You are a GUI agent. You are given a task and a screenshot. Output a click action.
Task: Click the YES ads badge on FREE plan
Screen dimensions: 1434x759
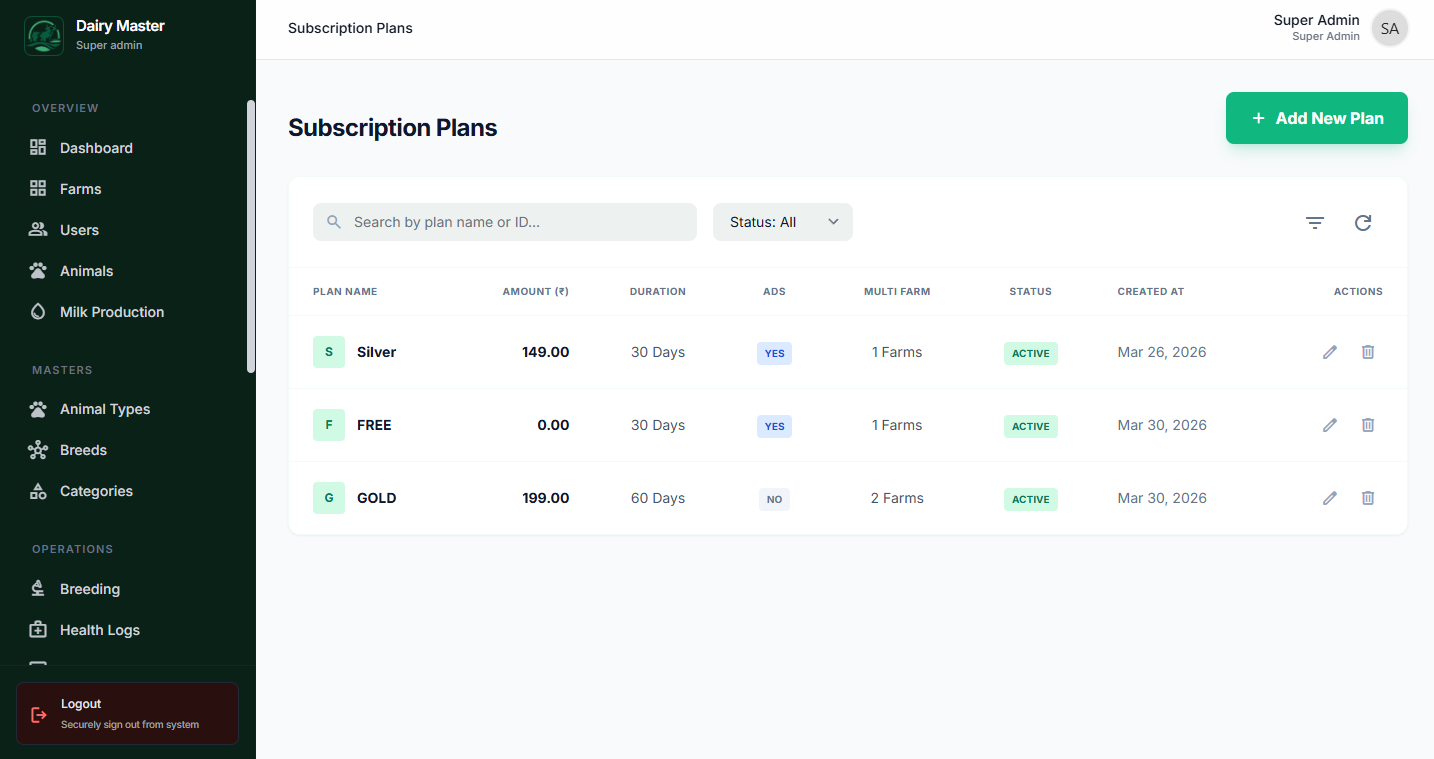coord(774,425)
